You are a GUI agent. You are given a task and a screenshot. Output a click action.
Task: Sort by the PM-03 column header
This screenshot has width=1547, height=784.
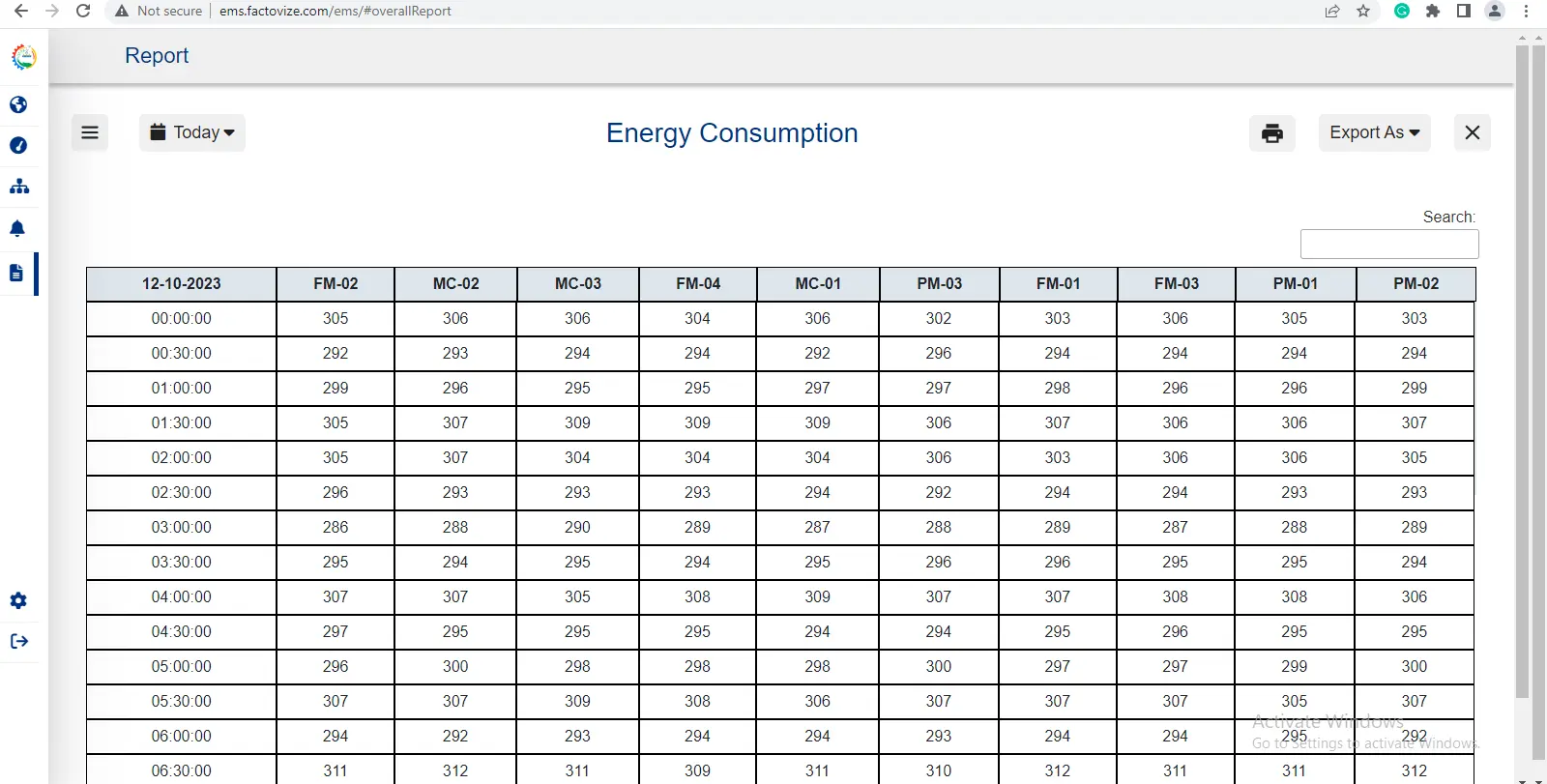point(940,284)
